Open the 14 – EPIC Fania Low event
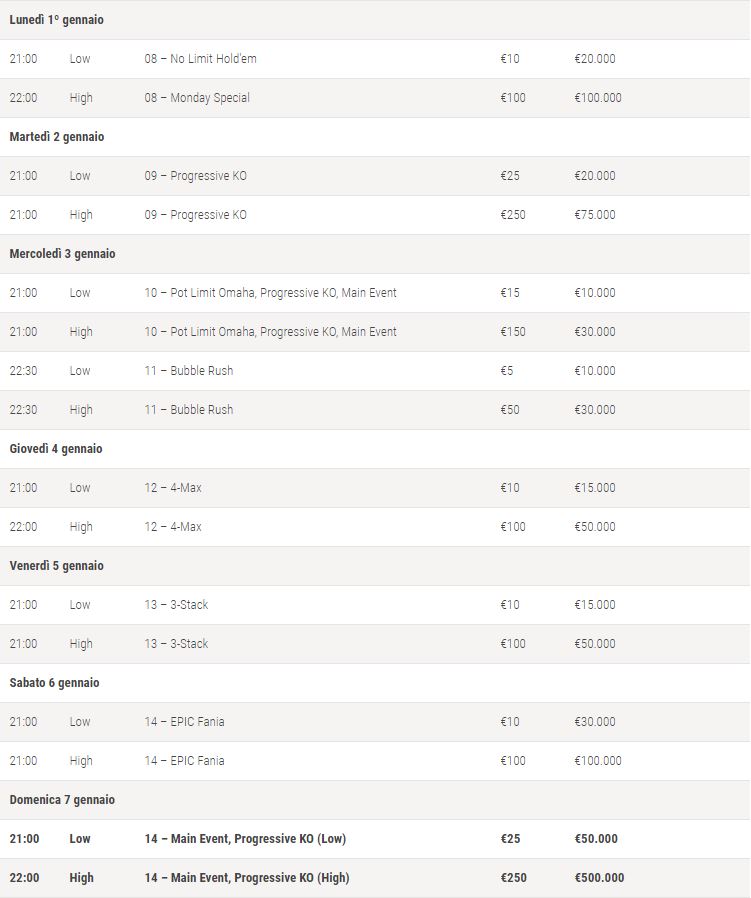 (375, 722)
